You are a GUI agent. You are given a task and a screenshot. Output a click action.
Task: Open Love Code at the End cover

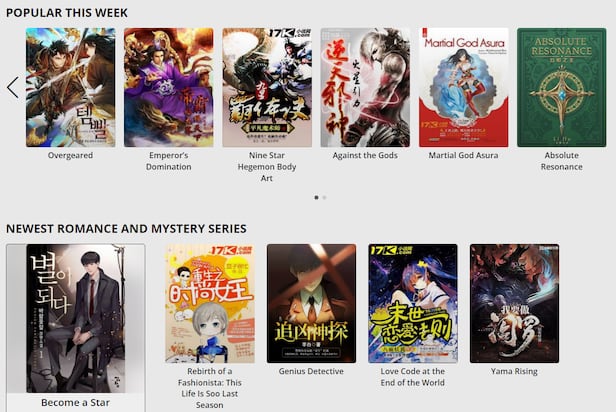pyautogui.click(x=413, y=303)
